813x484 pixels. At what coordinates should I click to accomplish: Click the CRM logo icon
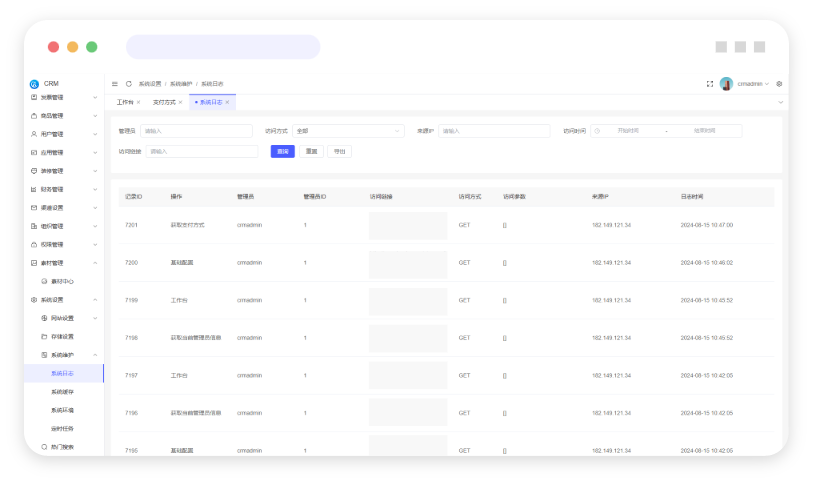tap(34, 84)
